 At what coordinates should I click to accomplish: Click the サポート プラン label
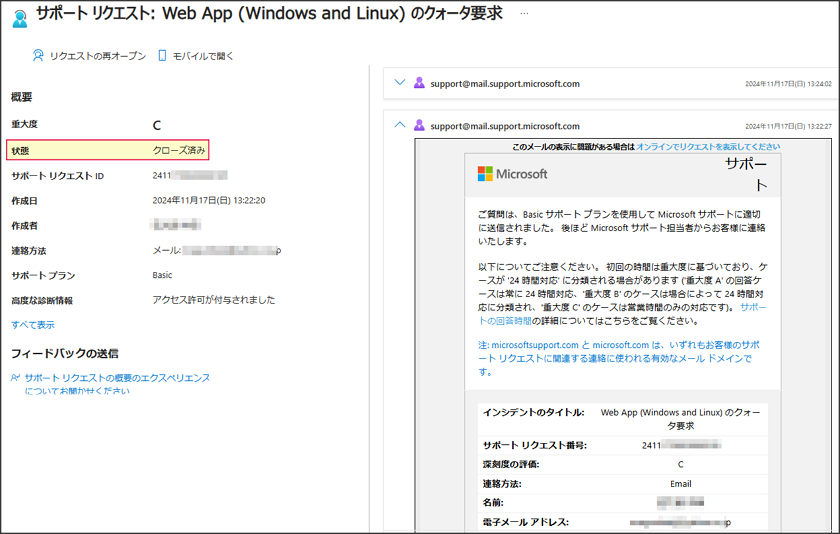click(43, 275)
